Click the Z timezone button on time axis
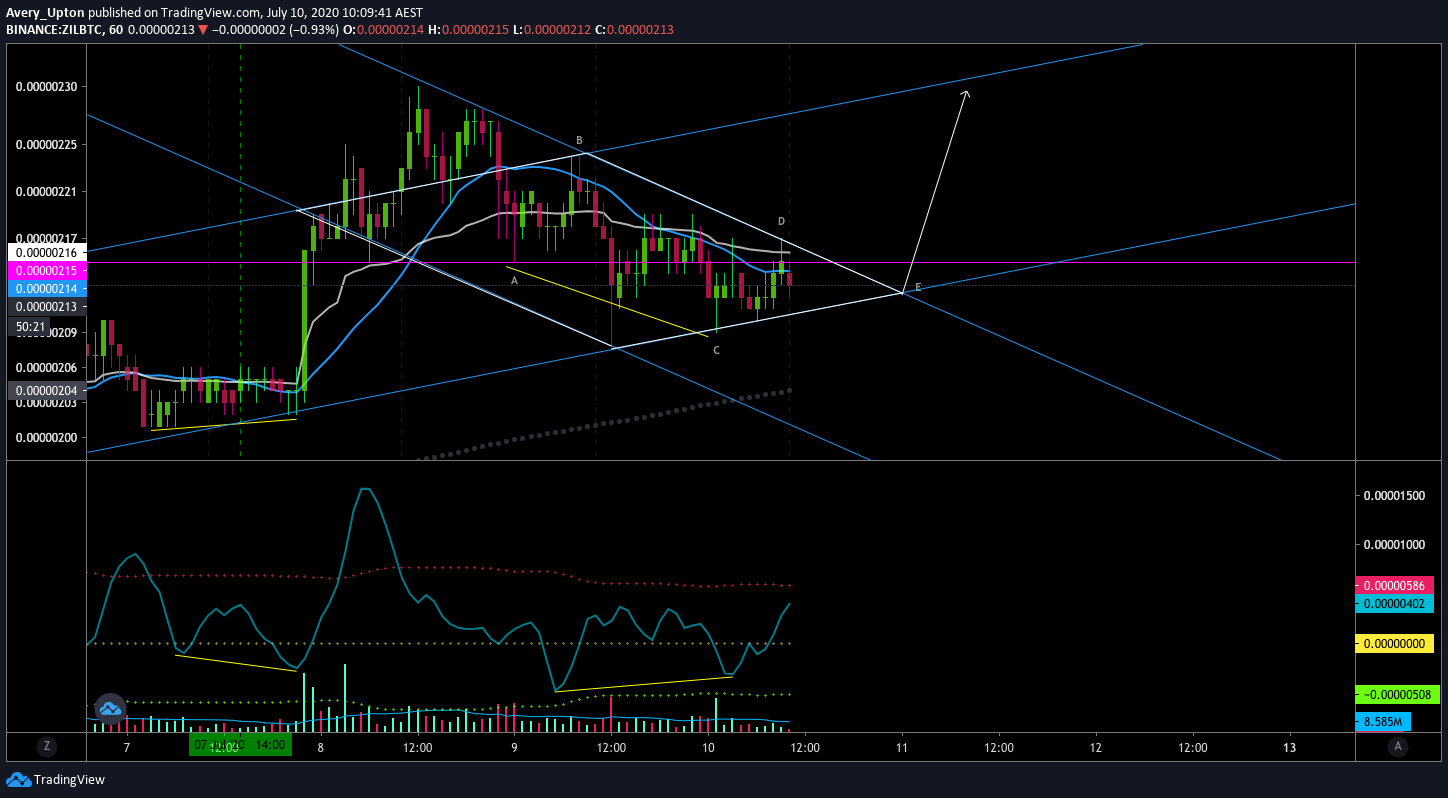The image size is (1448, 798). tap(46, 746)
